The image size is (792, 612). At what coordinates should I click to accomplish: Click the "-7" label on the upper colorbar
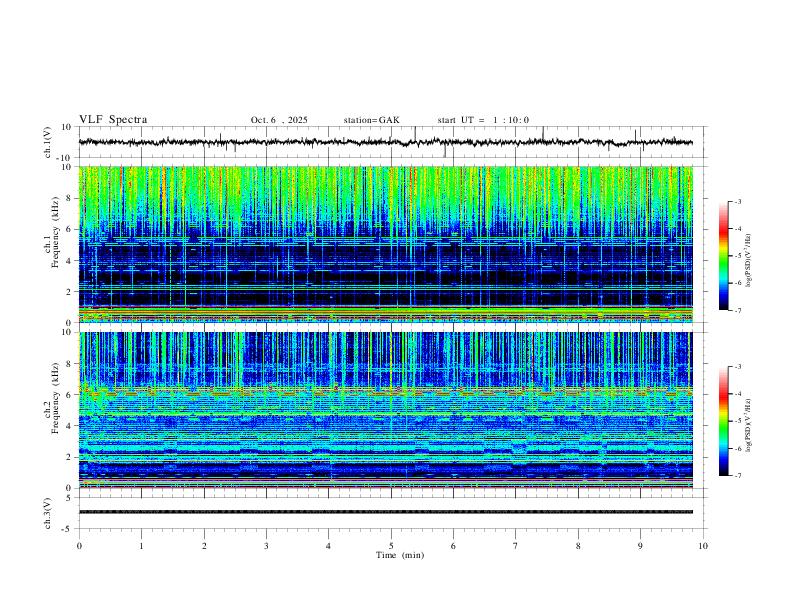[737, 311]
